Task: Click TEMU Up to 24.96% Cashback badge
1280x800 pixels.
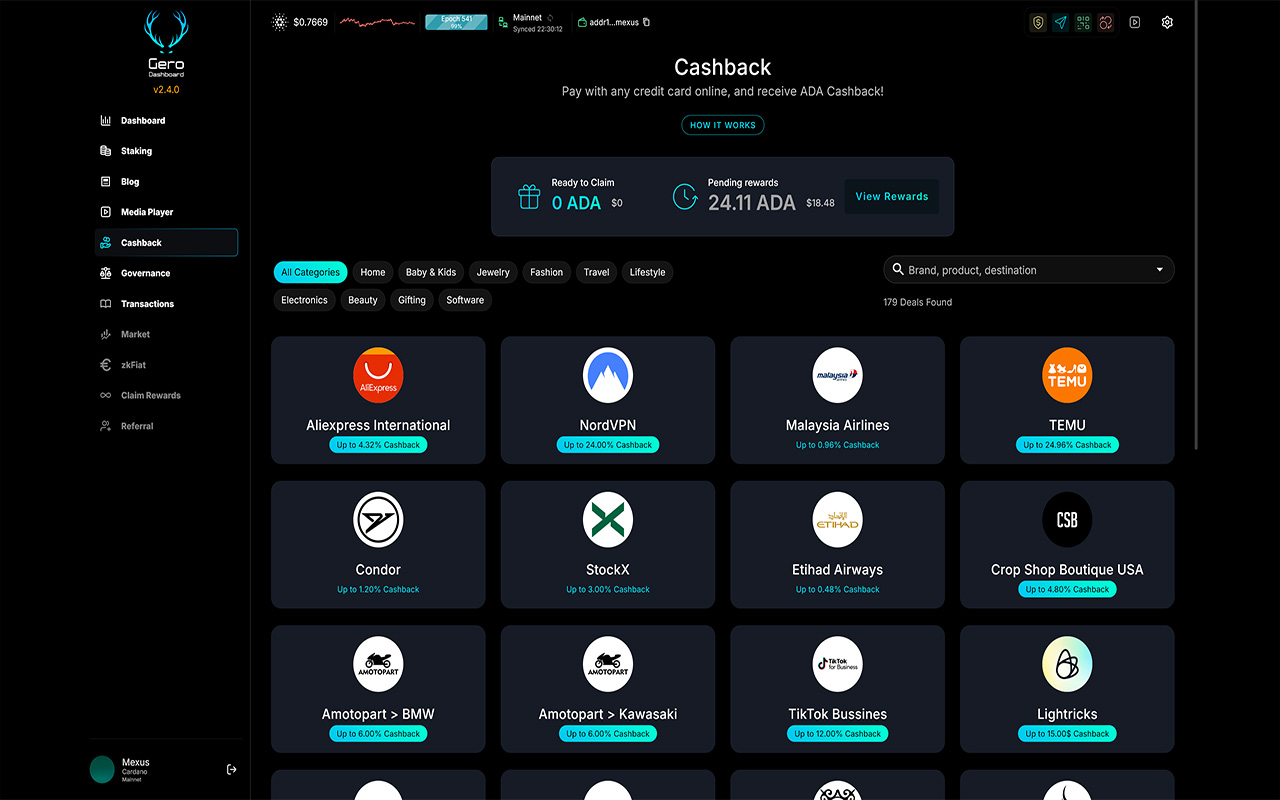Action: (1067, 445)
